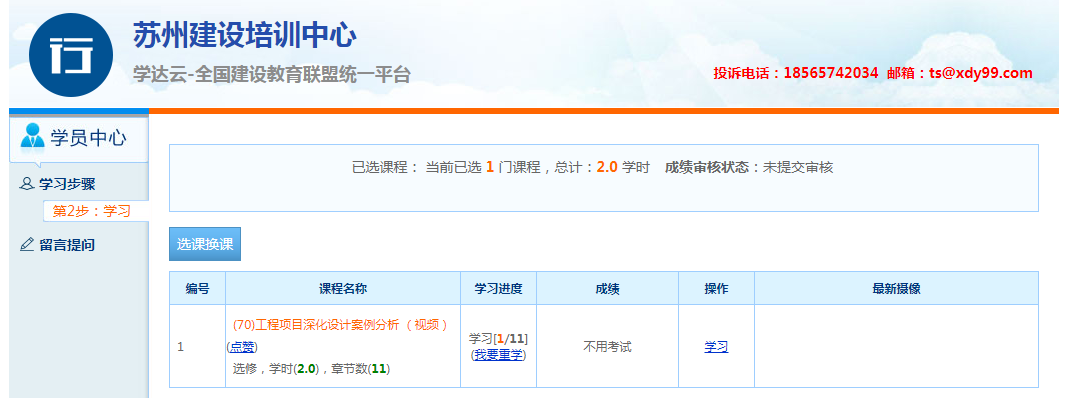
Task: Click the user icon next to 学习步骤
Action: tap(27, 184)
